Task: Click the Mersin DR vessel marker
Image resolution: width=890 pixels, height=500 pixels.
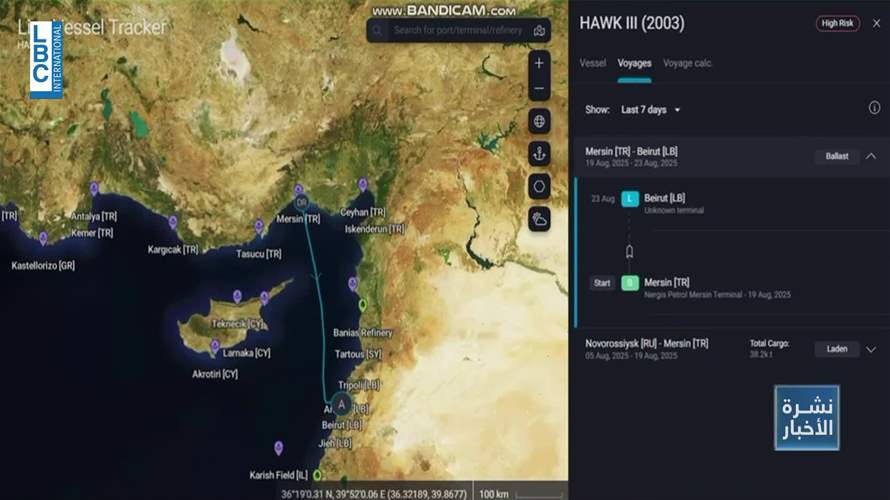Action: click(301, 202)
